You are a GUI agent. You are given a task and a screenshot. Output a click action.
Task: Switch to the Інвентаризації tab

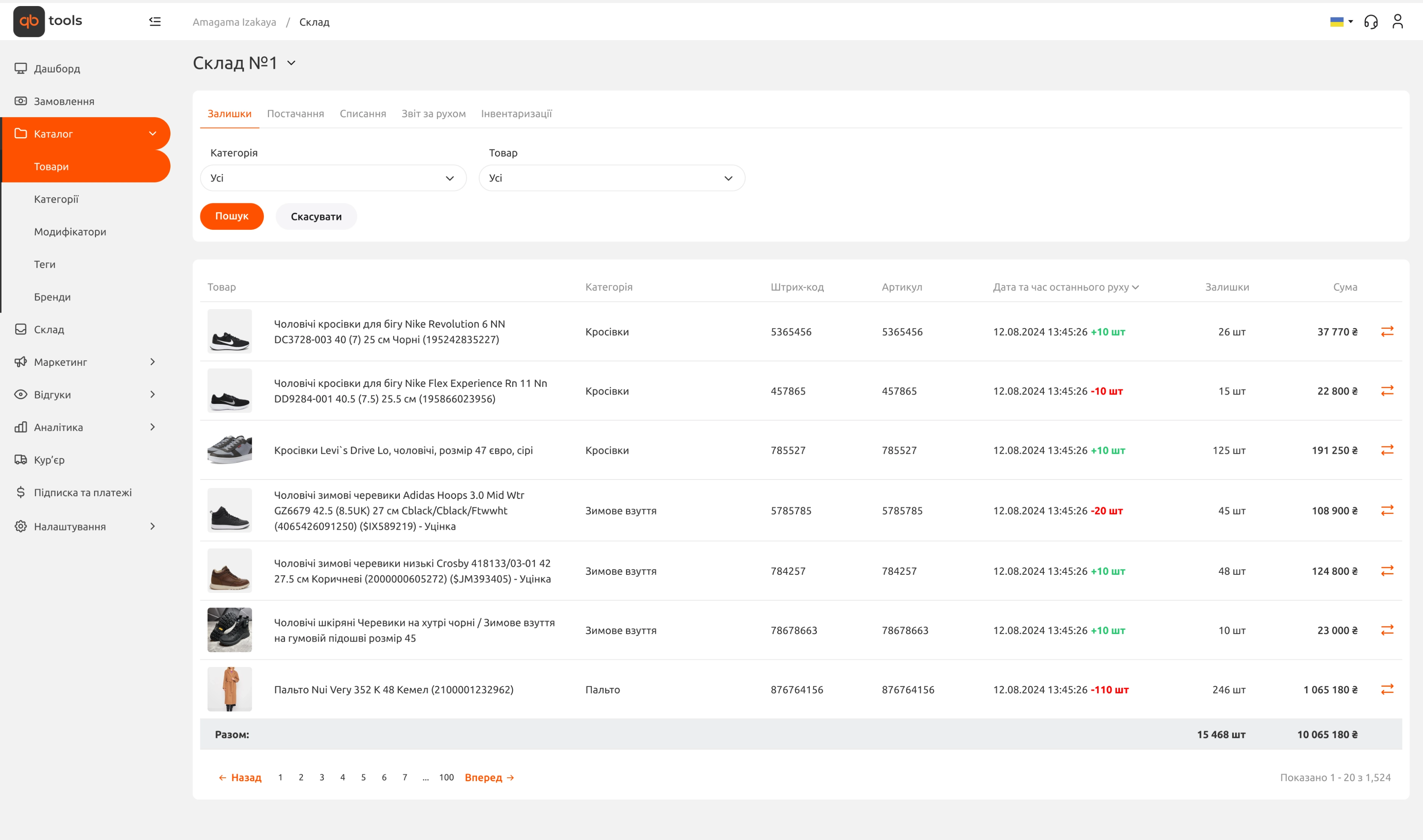pos(516,114)
